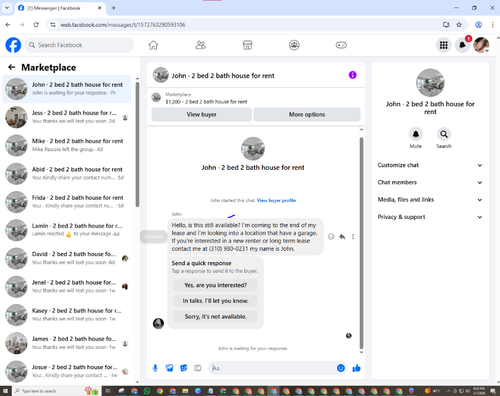Click the browser address bar URL

pos(123,25)
